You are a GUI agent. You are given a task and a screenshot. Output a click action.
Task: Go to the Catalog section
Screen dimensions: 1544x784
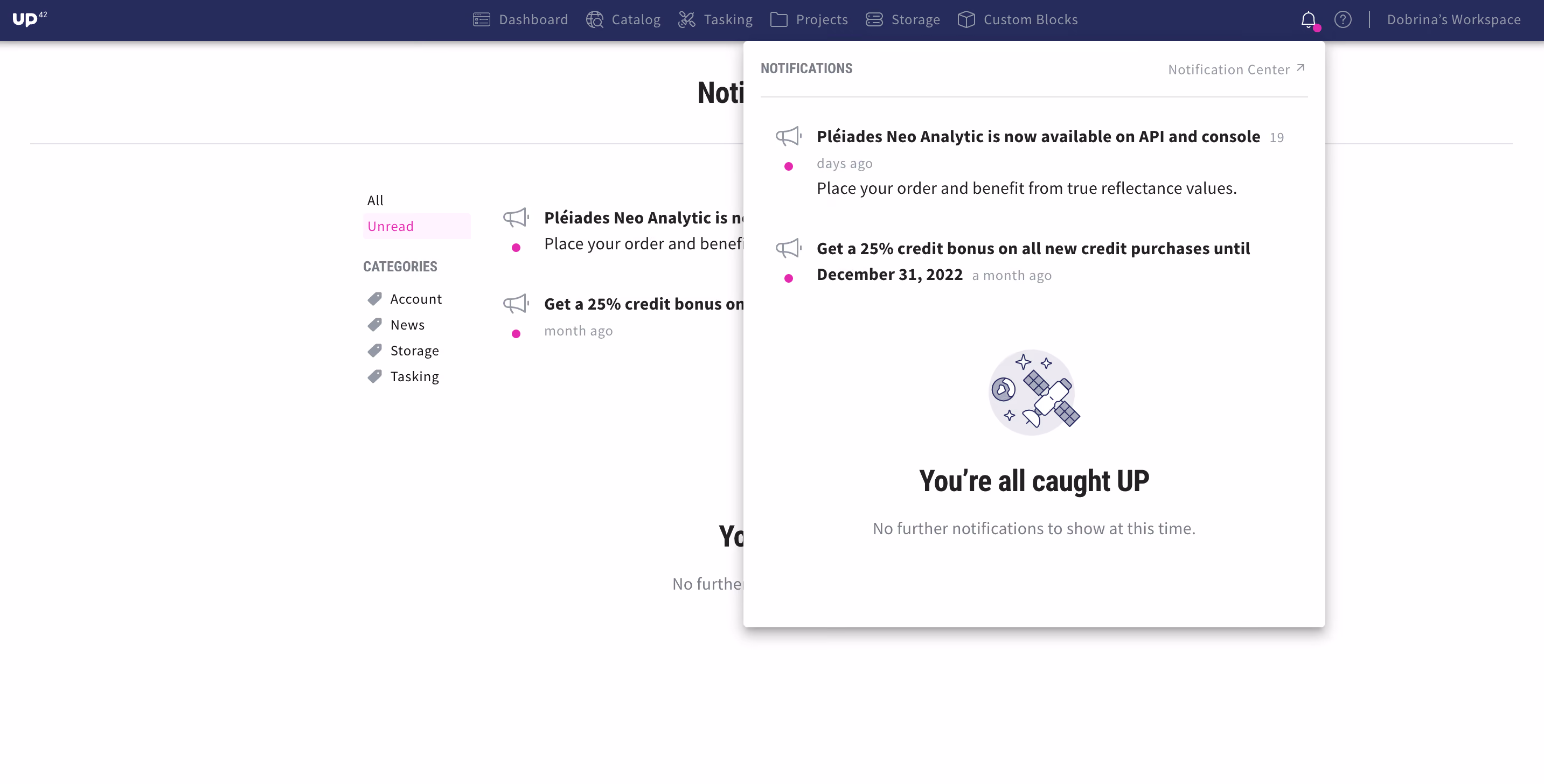(623, 20)
